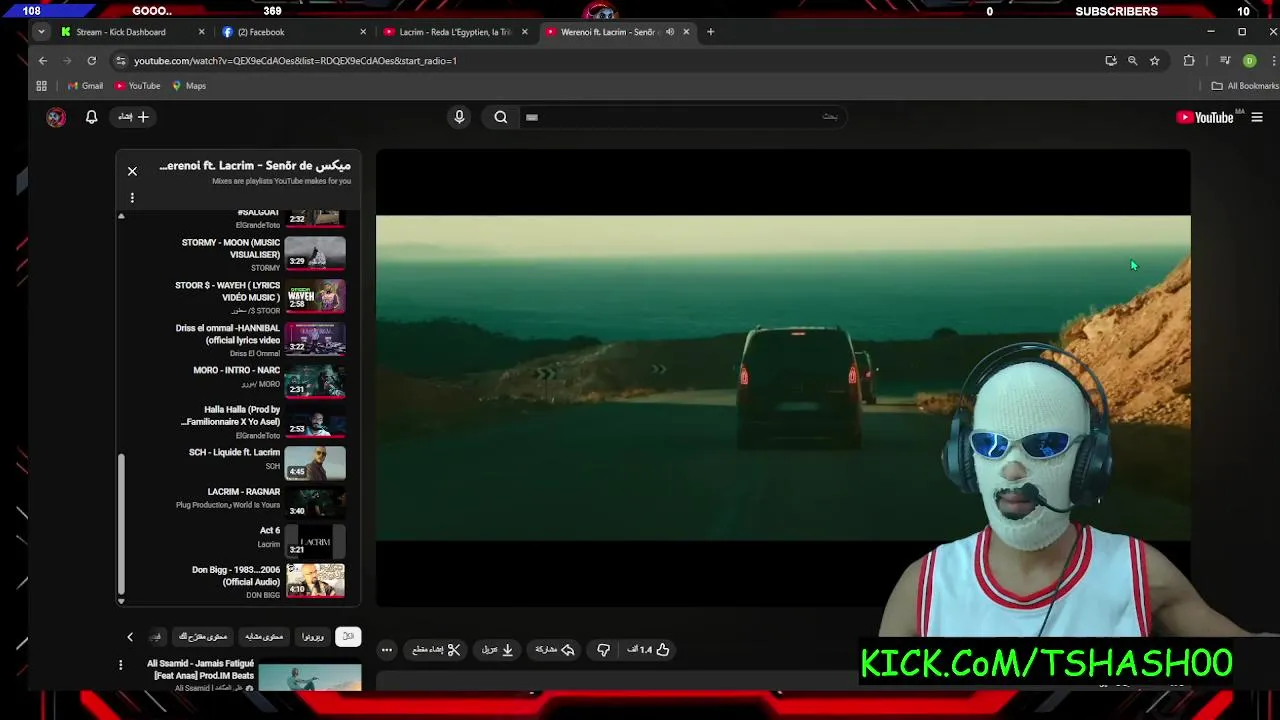
Task: Like the video with thumbs up
Action: click(x=649, y=650)
